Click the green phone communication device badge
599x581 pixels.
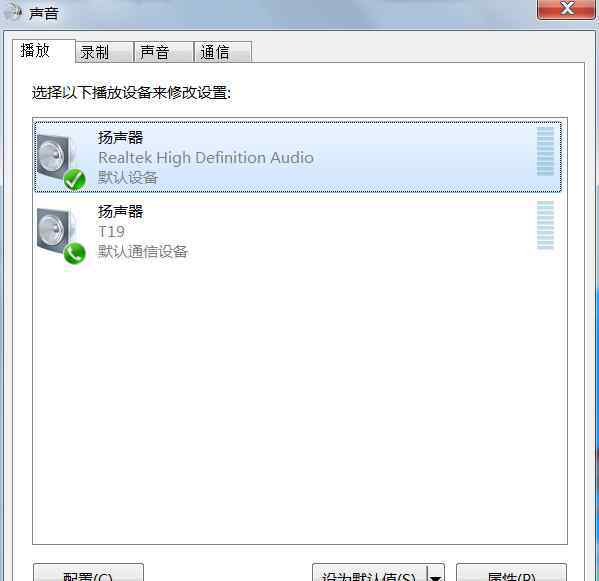click(x=74, y=253)
